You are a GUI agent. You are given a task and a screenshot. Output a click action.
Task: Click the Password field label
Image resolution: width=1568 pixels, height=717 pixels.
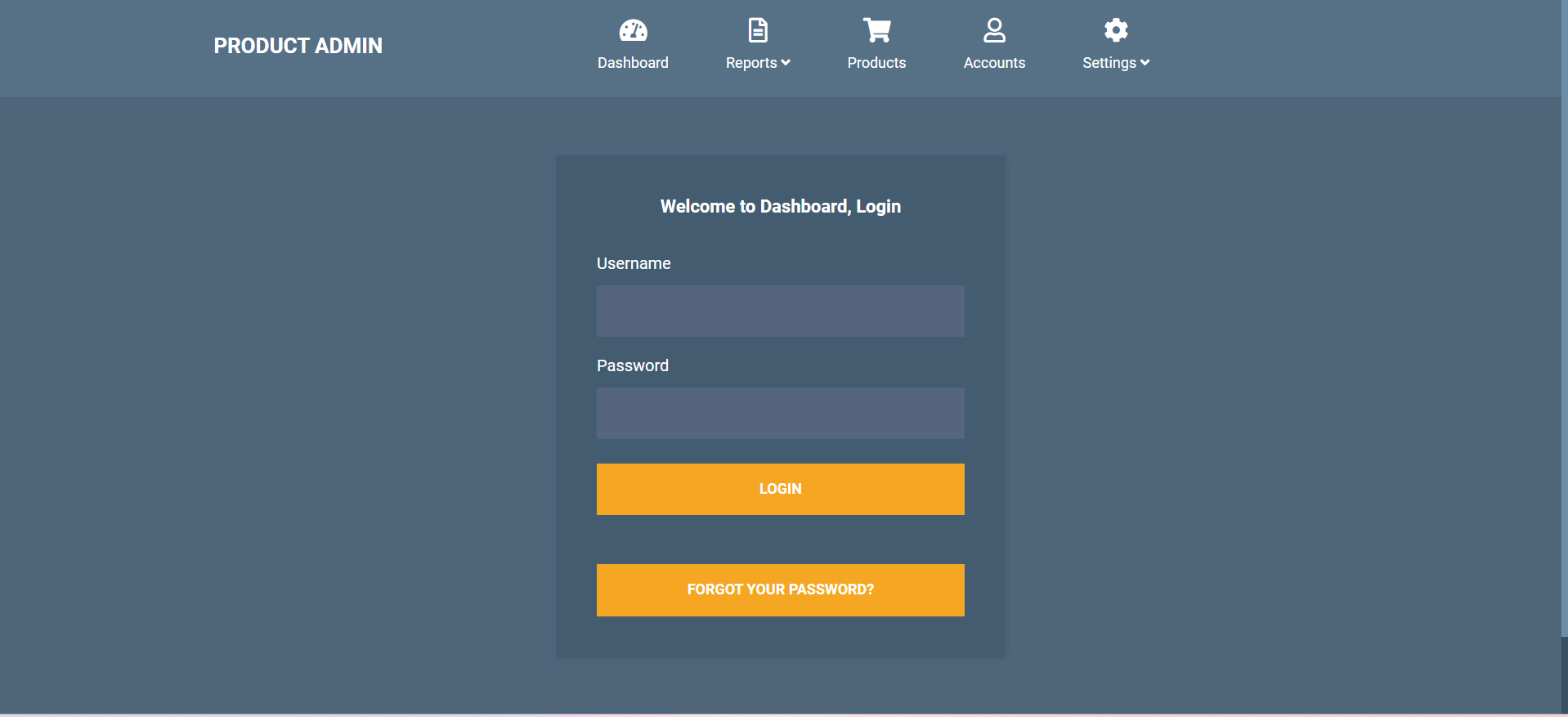632,365
